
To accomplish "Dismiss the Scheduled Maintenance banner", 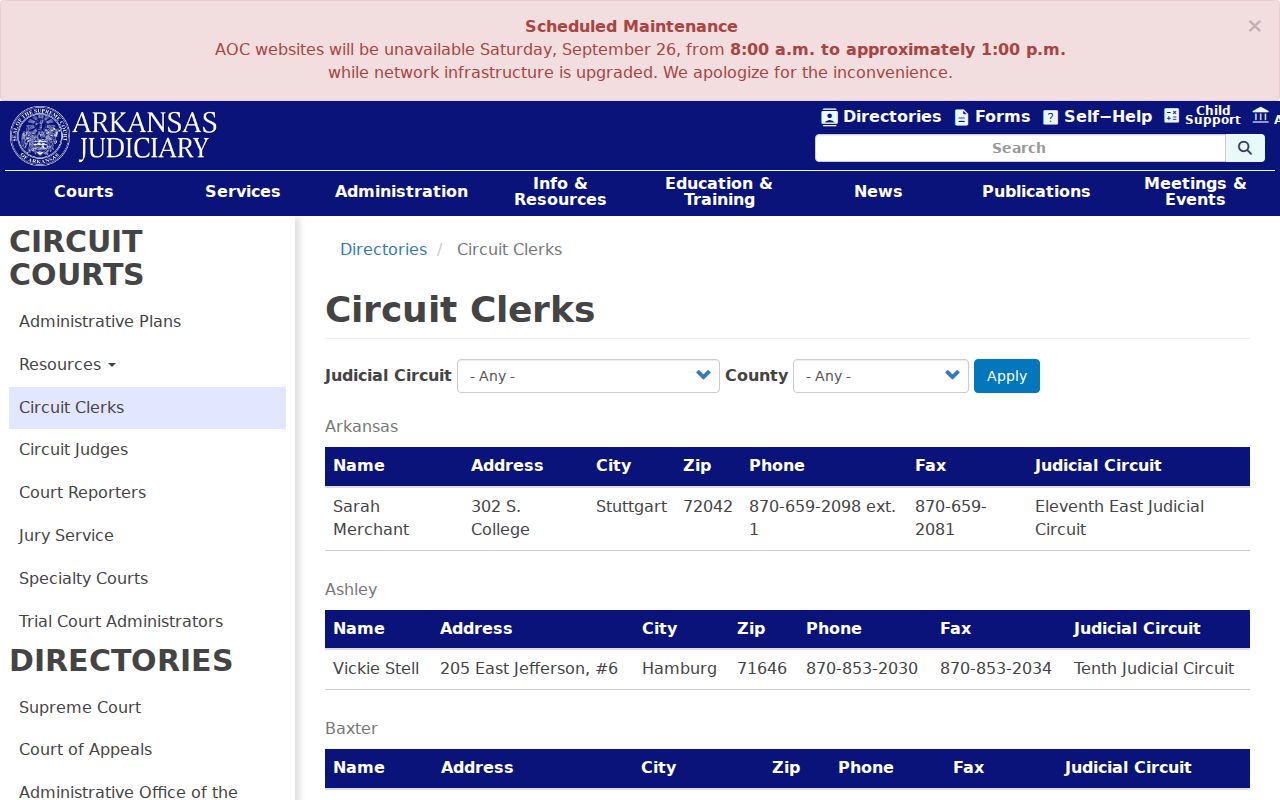I will 1254,26.
